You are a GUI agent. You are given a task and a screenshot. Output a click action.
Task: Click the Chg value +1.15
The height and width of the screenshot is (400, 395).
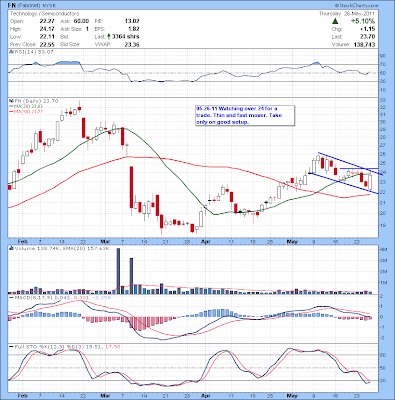tap(368, 29)
